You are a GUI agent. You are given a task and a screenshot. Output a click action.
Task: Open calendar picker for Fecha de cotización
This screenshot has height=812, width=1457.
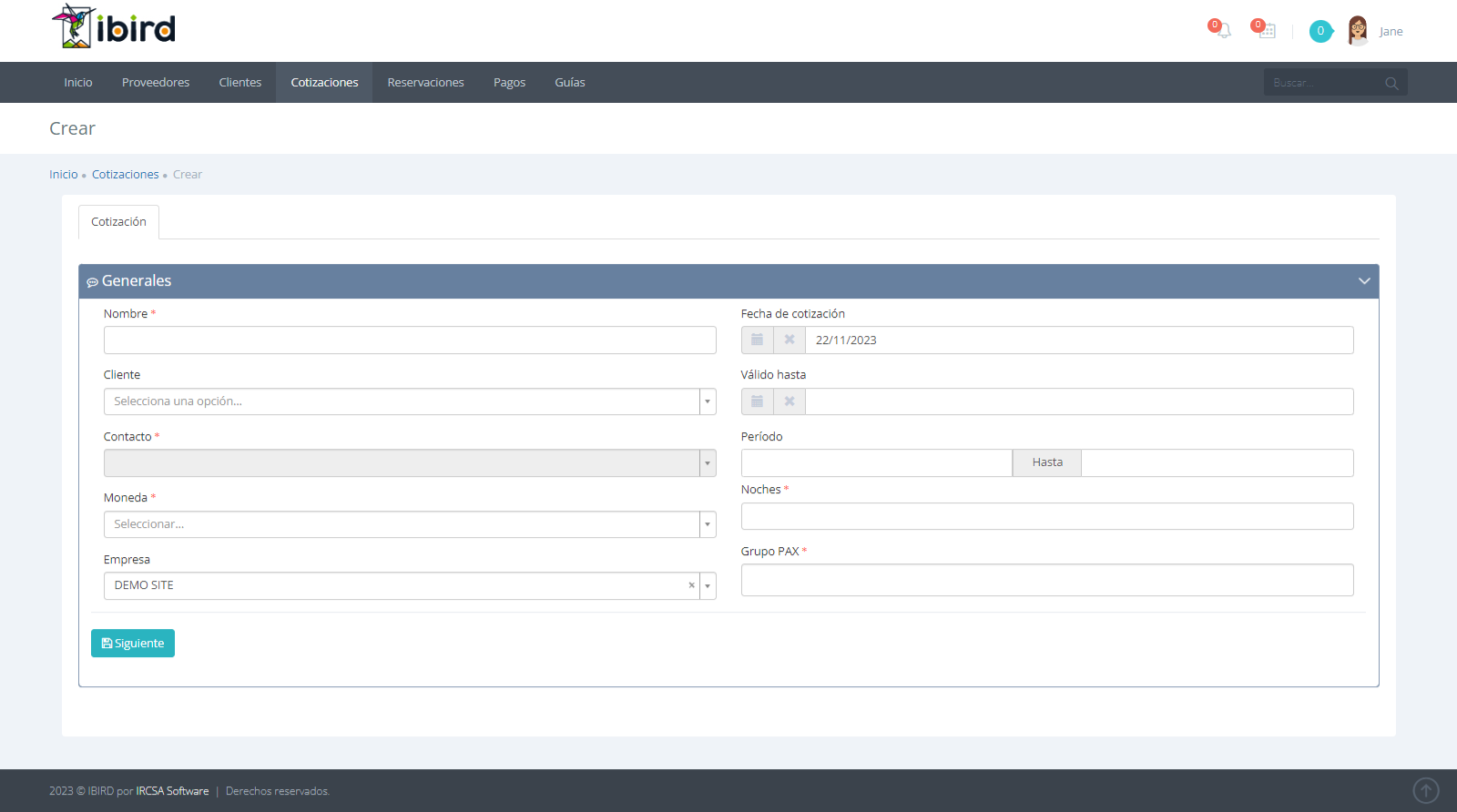tap(757, 340)
